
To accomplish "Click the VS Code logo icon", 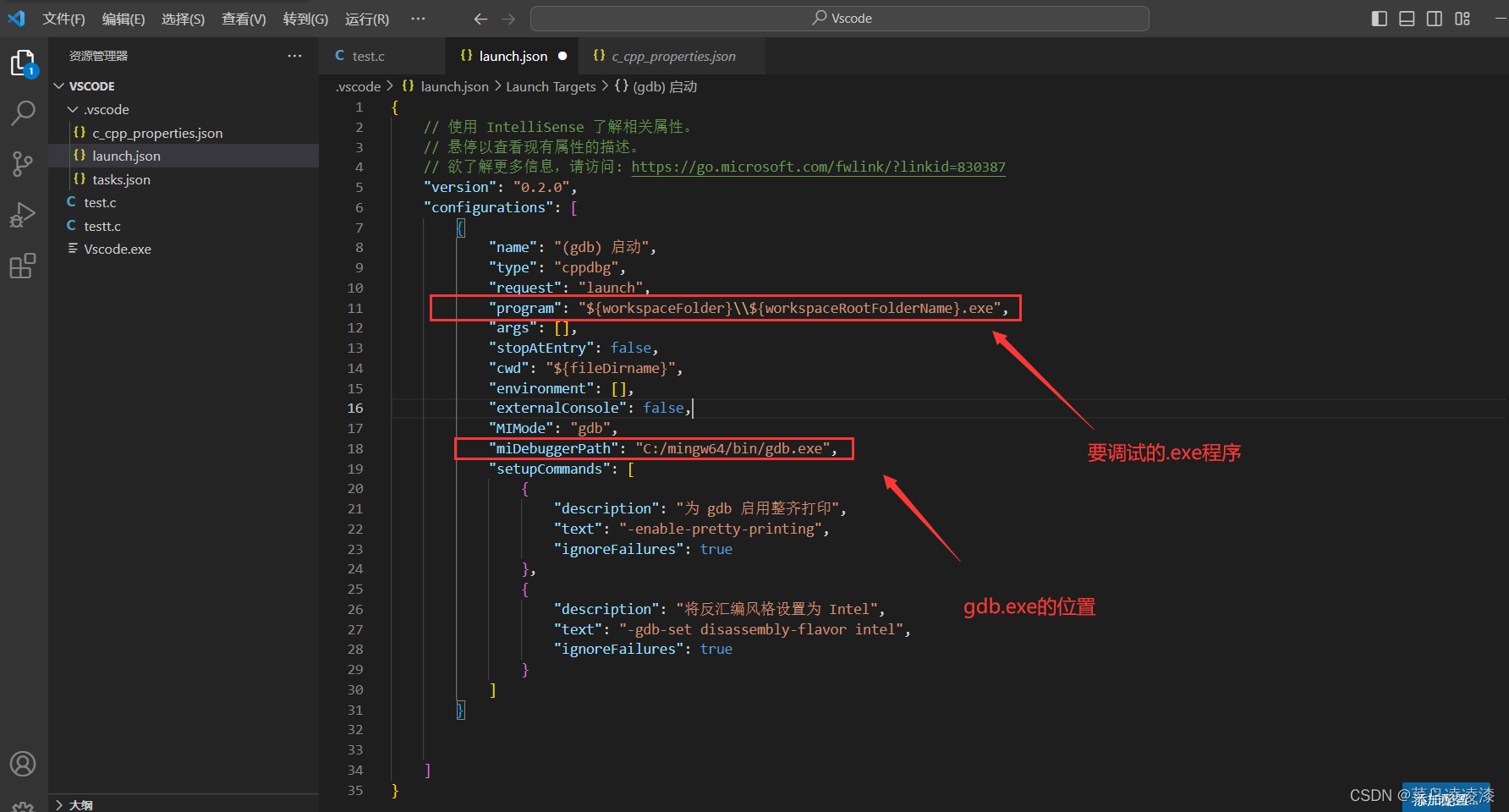I will (16, 18).
